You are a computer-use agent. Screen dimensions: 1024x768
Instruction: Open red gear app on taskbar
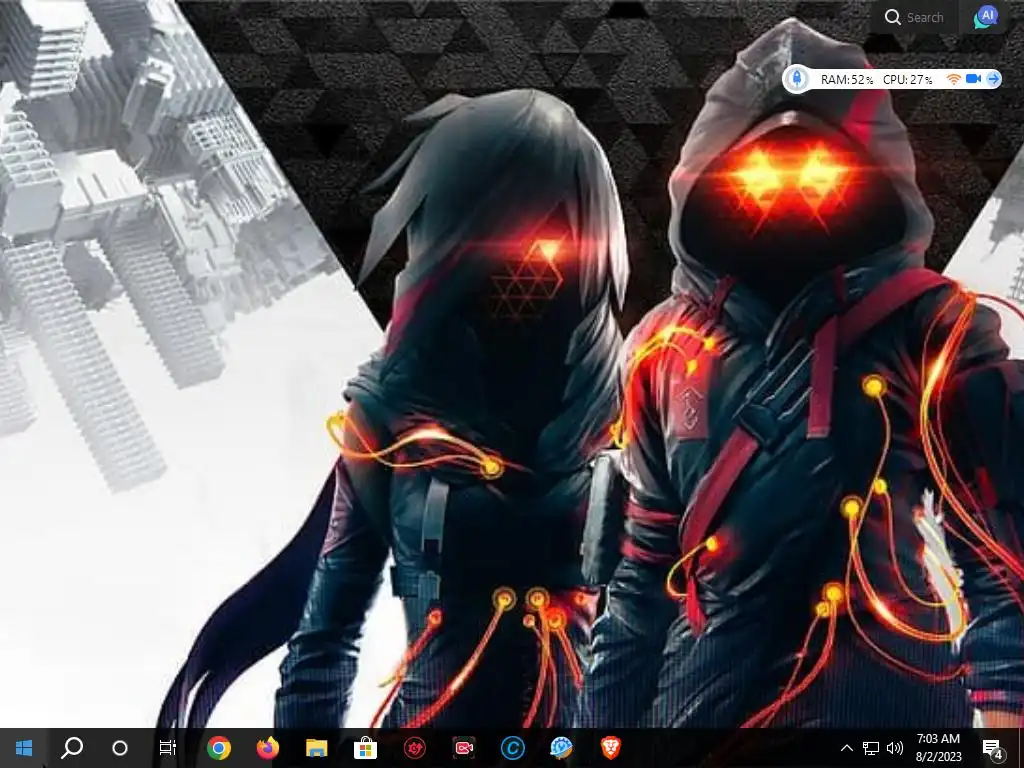point(414,748)
